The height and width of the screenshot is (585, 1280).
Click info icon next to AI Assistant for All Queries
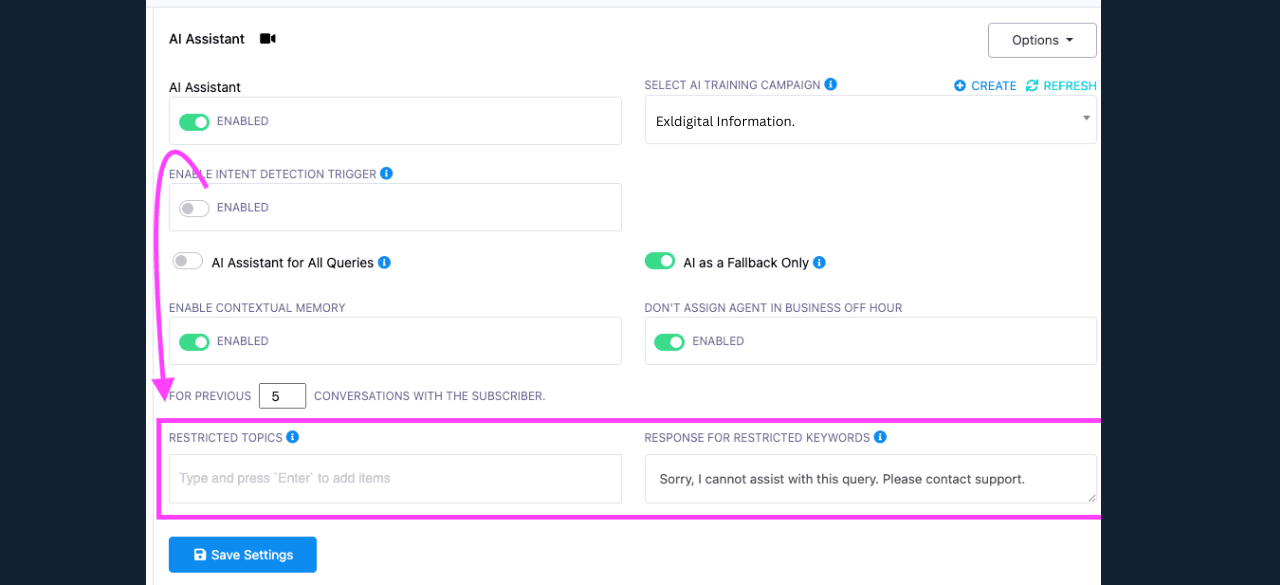pos(384,263)
